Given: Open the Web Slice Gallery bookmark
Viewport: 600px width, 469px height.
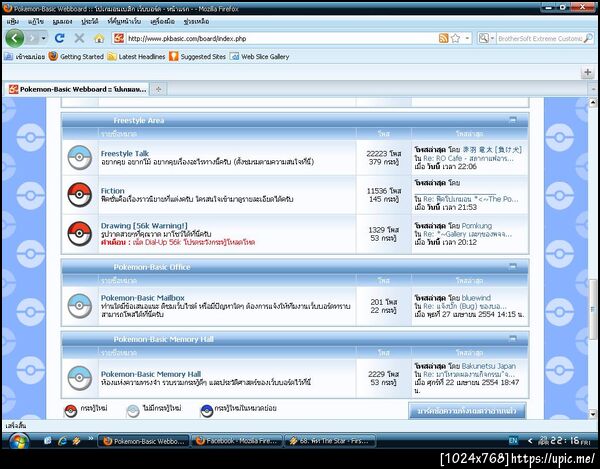Looking at the screenshot, I should [259, 57].
